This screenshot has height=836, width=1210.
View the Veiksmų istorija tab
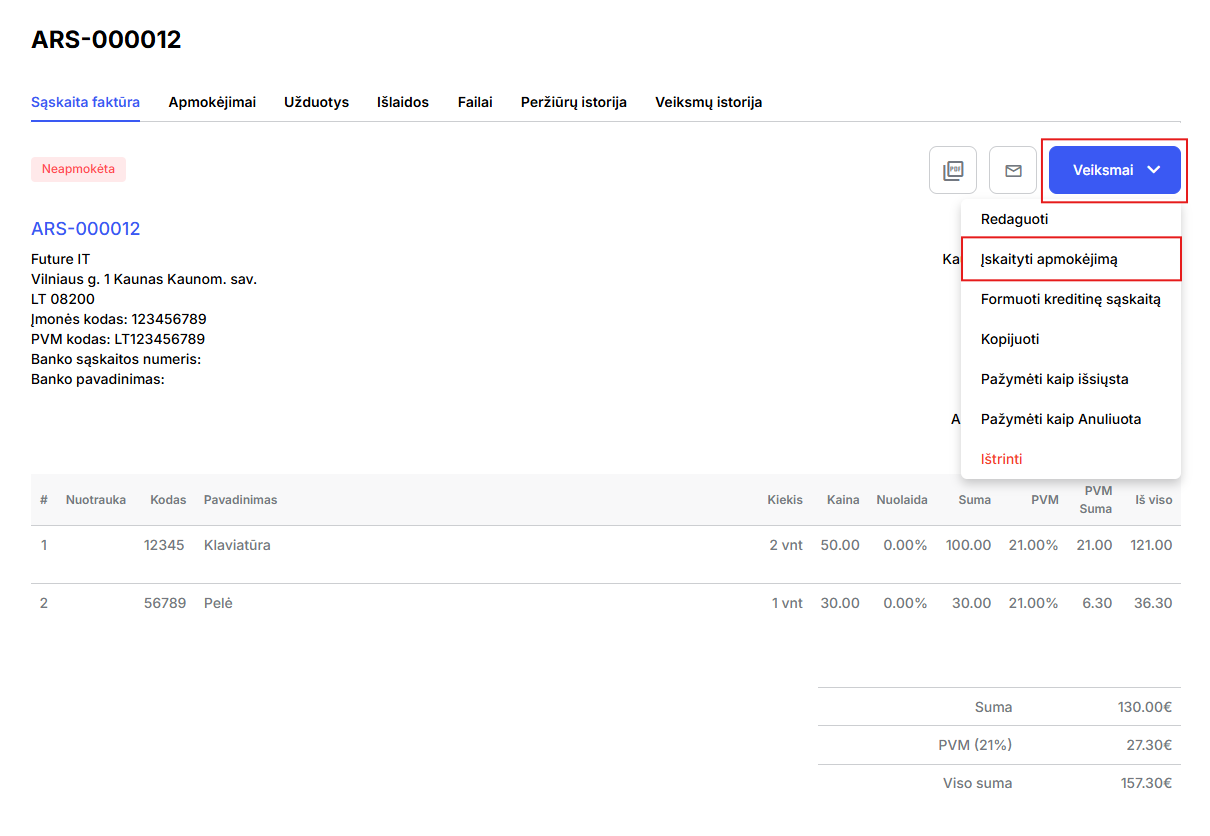pyautogui.click(x=709, y=102)
